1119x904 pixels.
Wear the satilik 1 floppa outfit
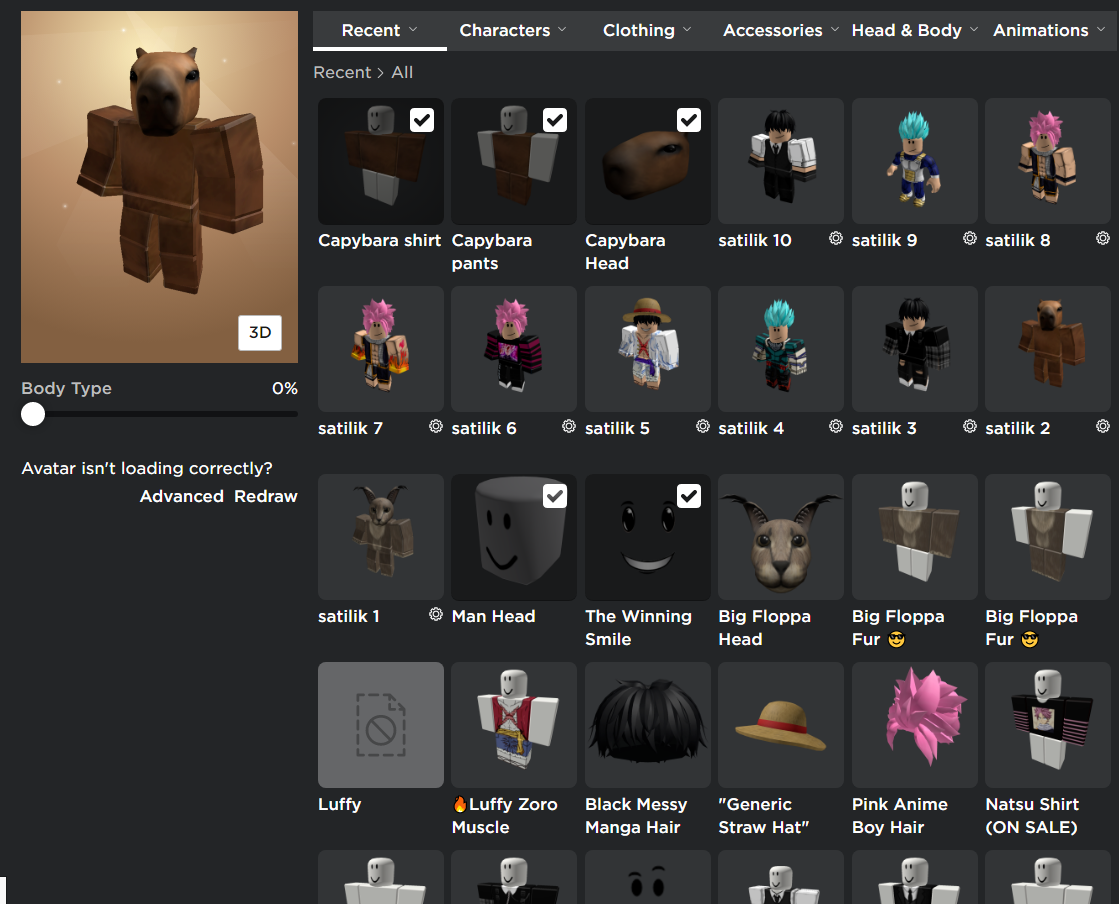[x=380, y=537]
